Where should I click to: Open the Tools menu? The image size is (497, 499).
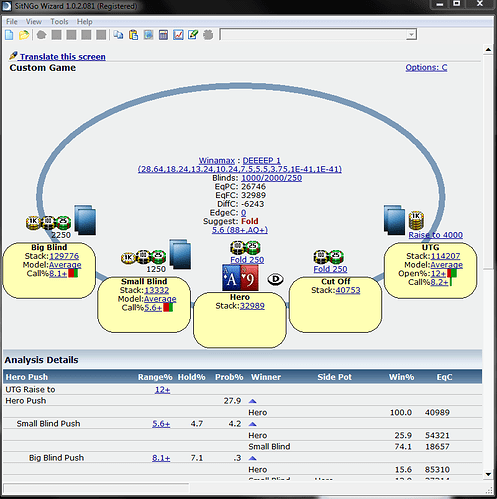pyautogui.click(x=59, y=22)
